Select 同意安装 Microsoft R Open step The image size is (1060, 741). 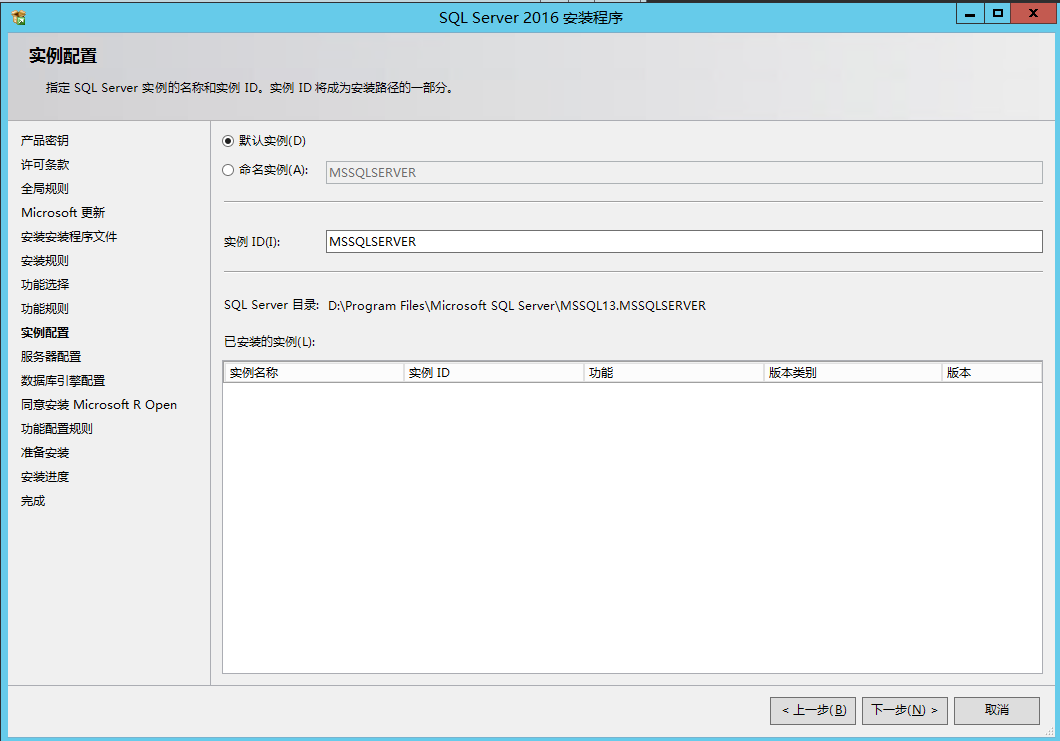pyautogui.click(x=99, y=404)
